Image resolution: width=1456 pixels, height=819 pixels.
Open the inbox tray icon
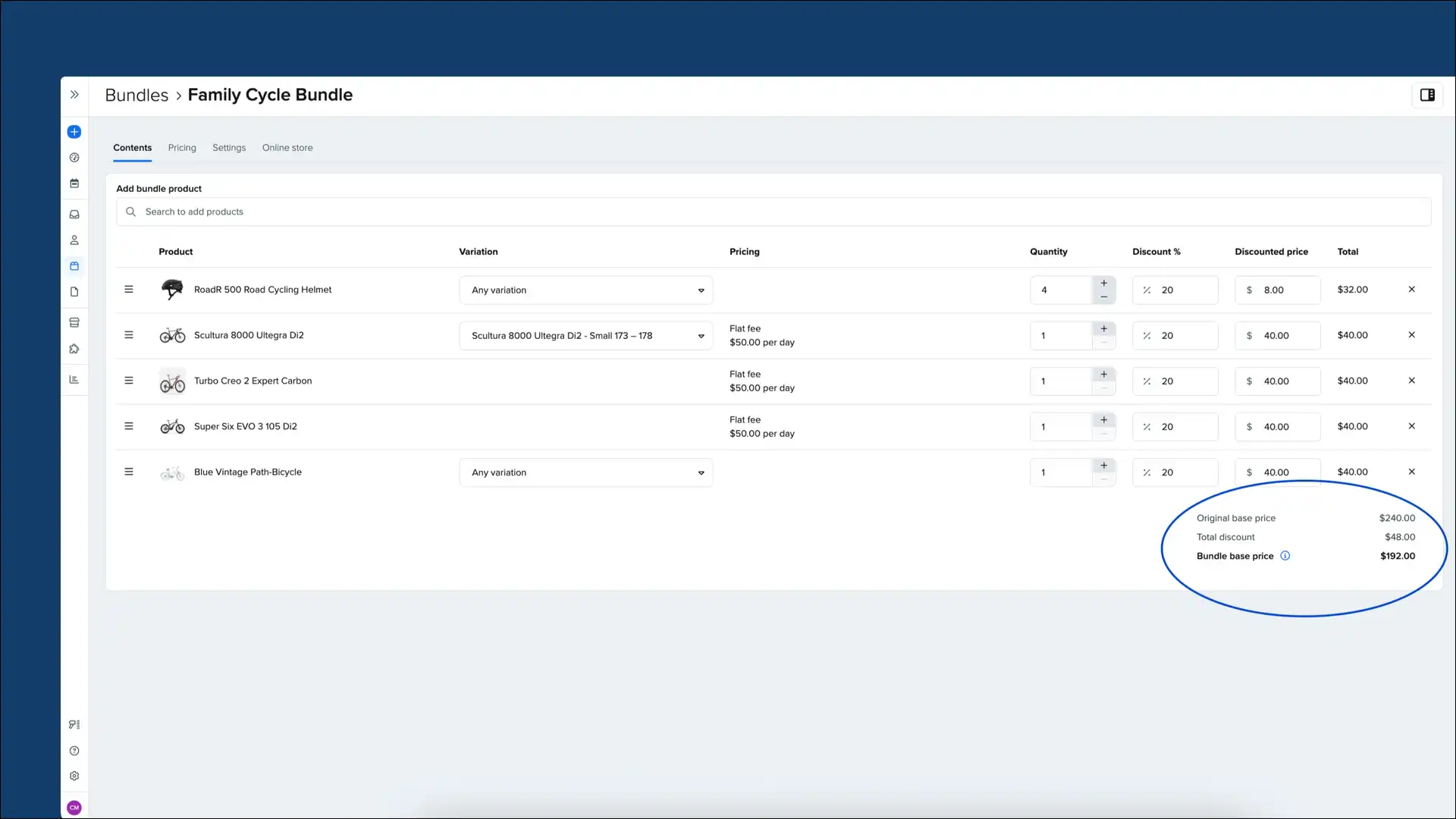pyautogui.click(x=74, y=214)
